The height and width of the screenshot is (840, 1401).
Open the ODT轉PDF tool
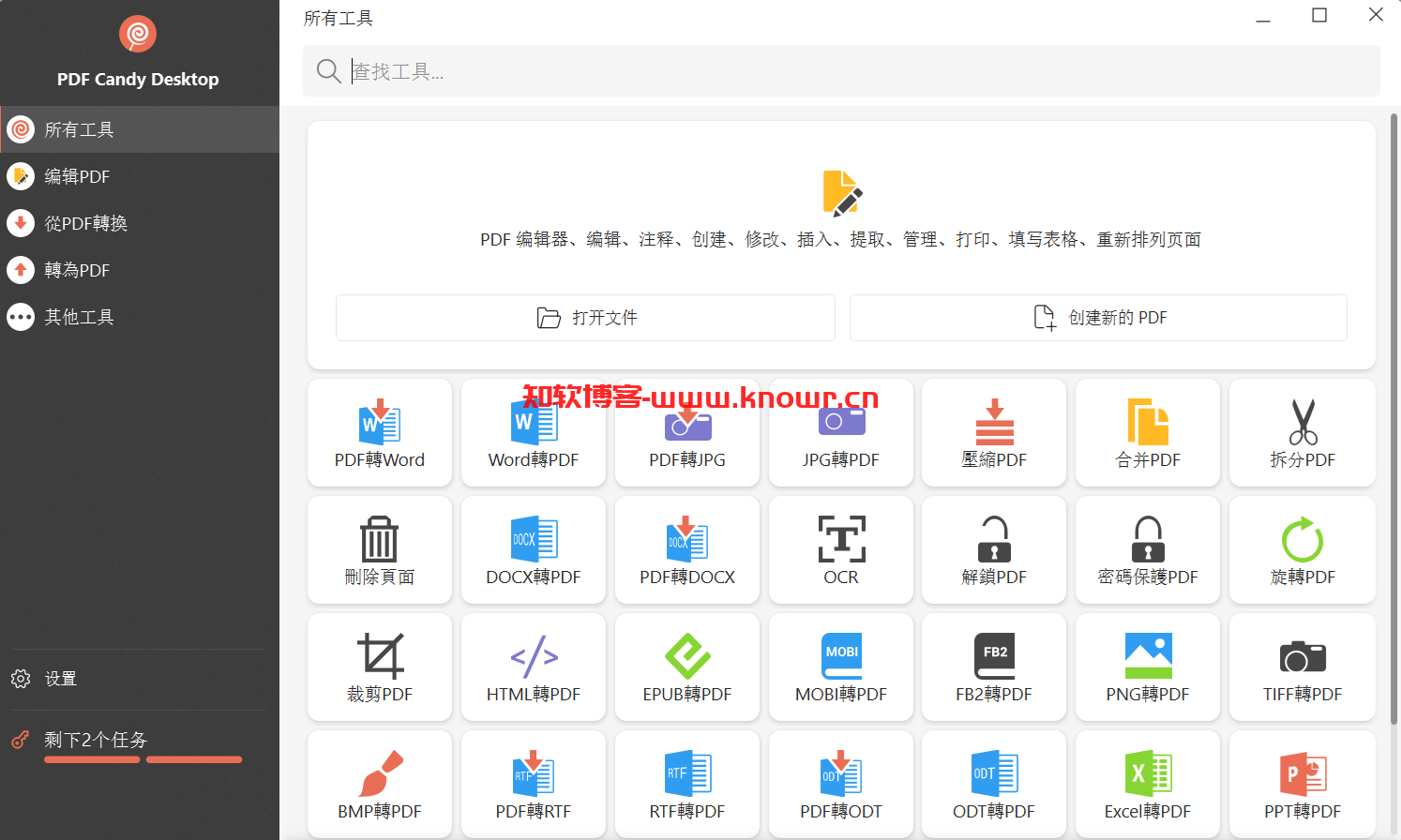(994, 784)
